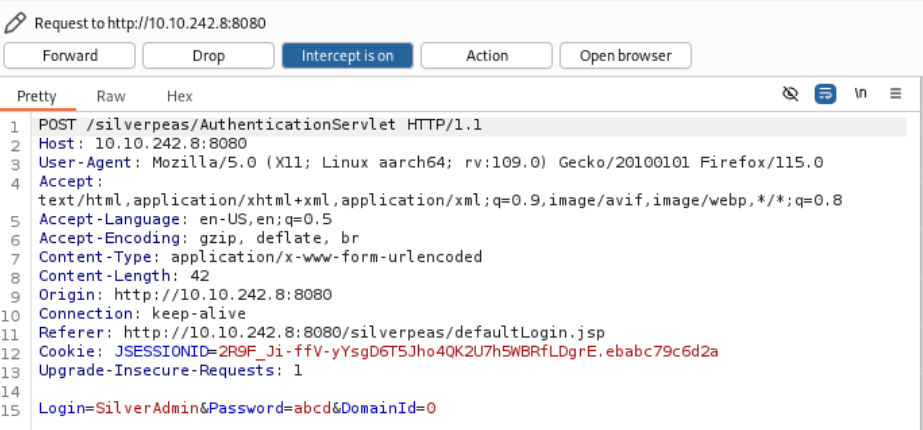923x430 pixels.
Task: Click the JSESSIONID cookie value
Action: pos(469,352)
